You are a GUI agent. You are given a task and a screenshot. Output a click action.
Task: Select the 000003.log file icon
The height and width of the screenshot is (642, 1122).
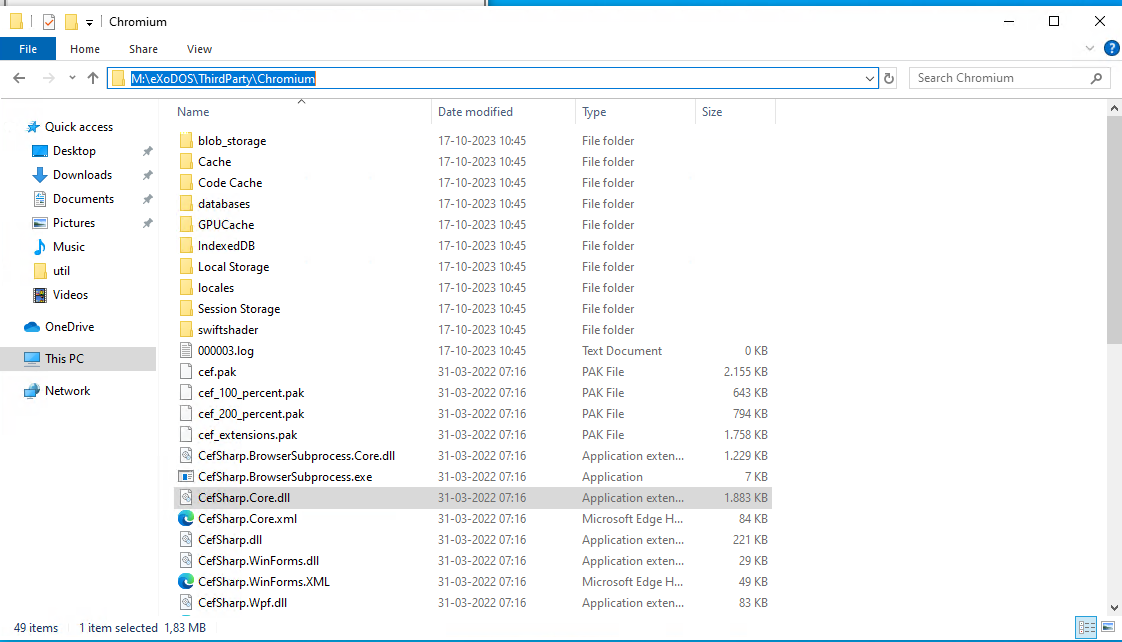click(186, 351)
